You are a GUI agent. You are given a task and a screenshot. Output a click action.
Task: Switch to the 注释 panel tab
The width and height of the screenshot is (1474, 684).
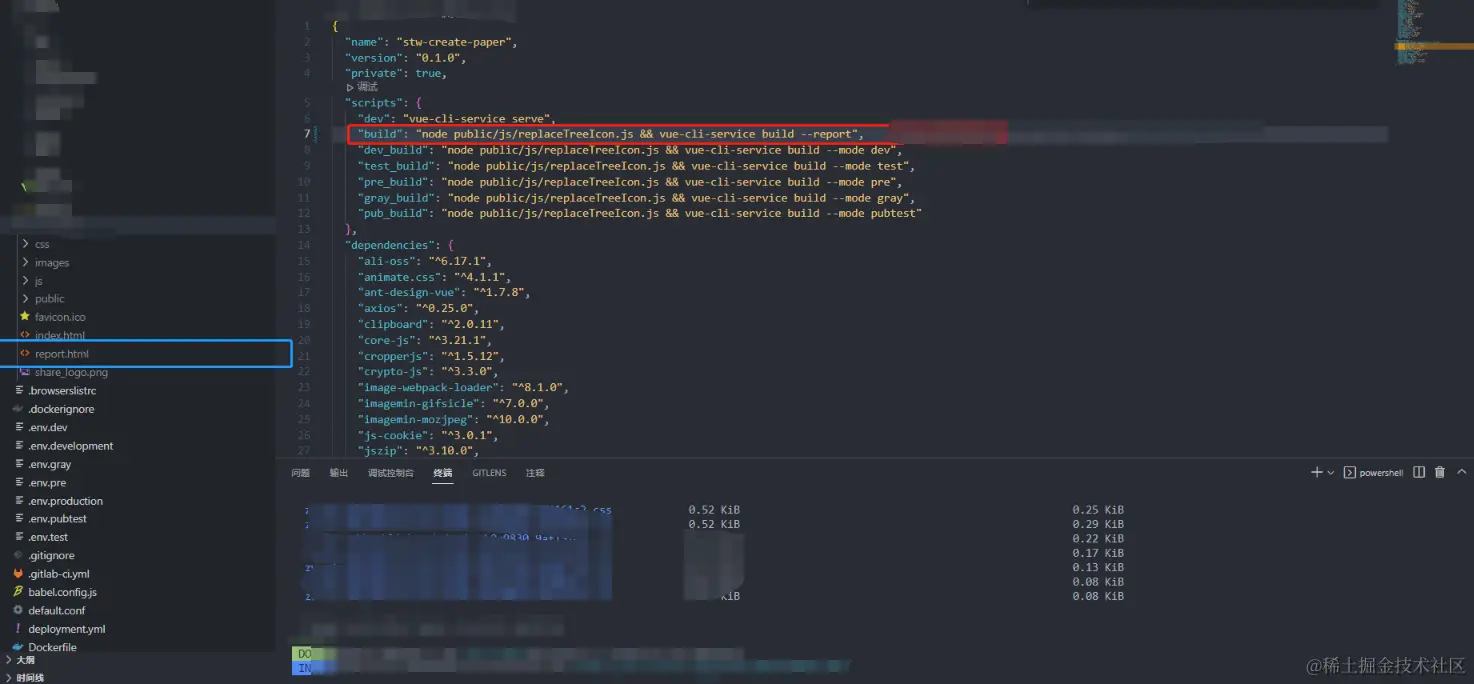535,473
